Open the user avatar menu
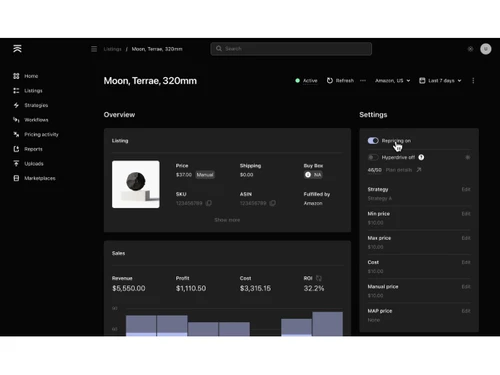Viewport: 500px width, 375px height. coord(486,49)
